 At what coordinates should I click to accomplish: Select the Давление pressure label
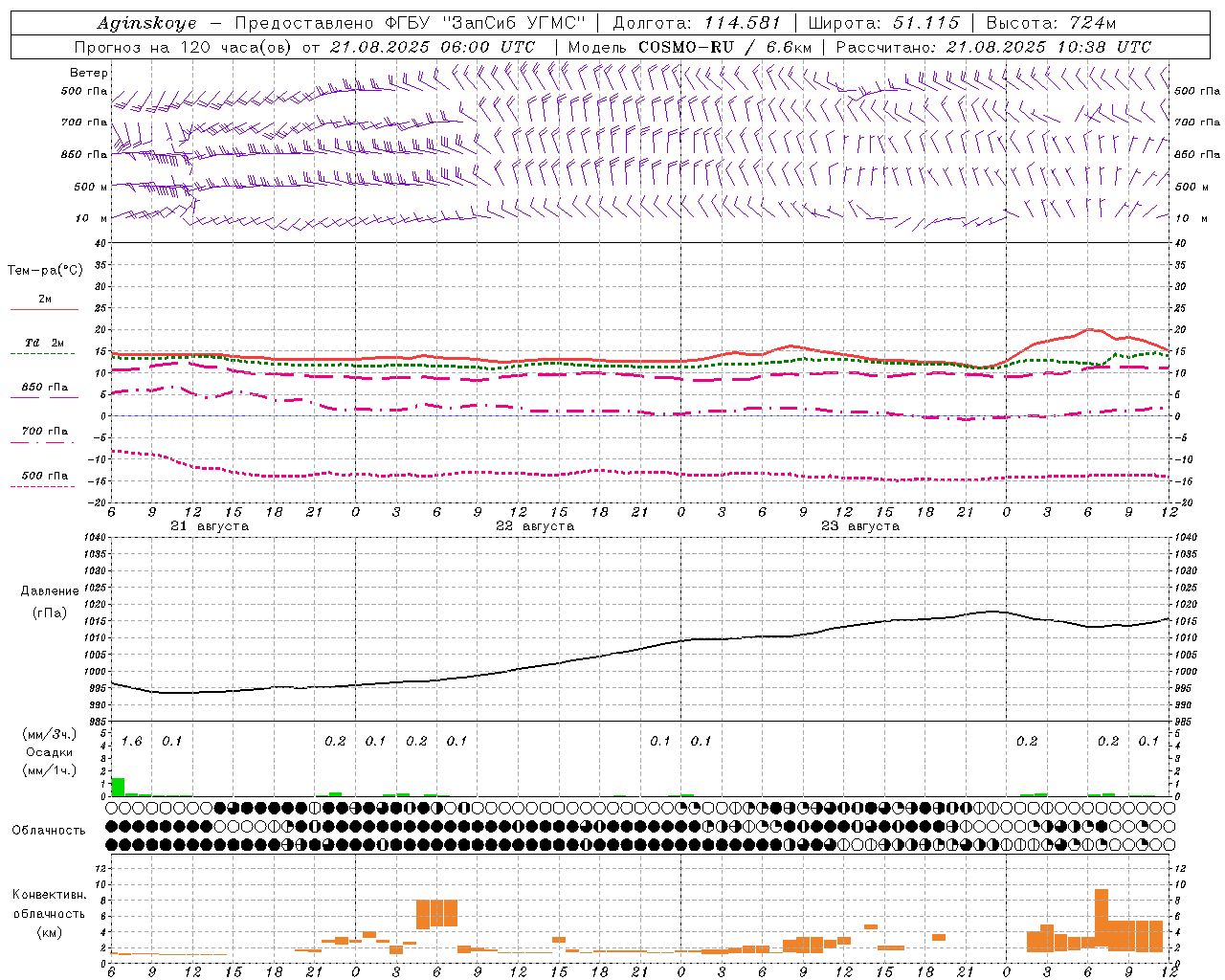(x=50, y=591)
